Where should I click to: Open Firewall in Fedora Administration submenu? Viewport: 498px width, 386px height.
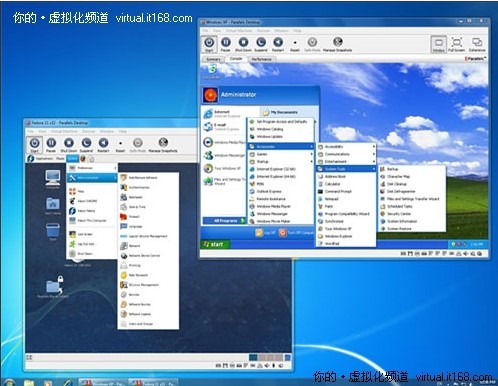pyautogui.click(x=148, y=217)
